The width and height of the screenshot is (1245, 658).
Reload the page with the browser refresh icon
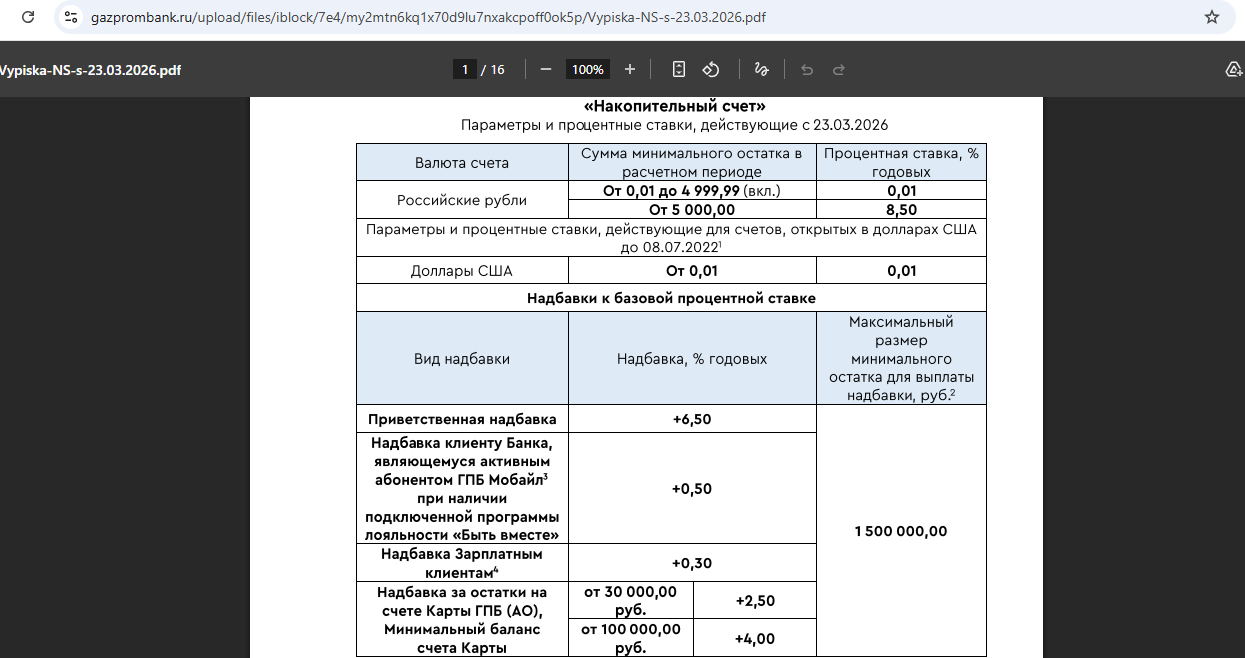(28, 17)
